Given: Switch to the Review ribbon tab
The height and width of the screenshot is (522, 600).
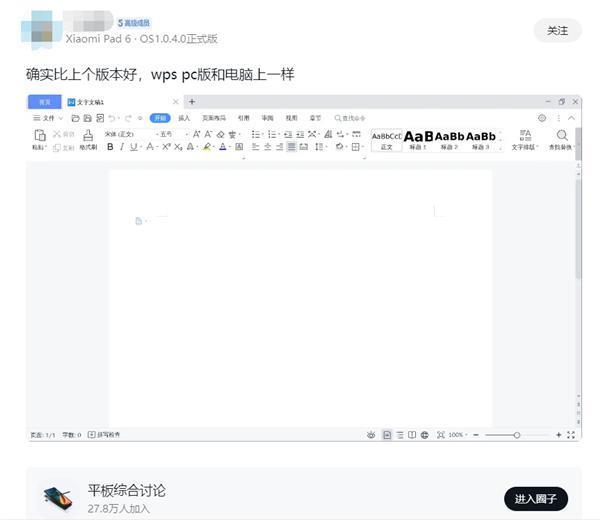Looking at the screenshot, I should [x=267, y=118].
